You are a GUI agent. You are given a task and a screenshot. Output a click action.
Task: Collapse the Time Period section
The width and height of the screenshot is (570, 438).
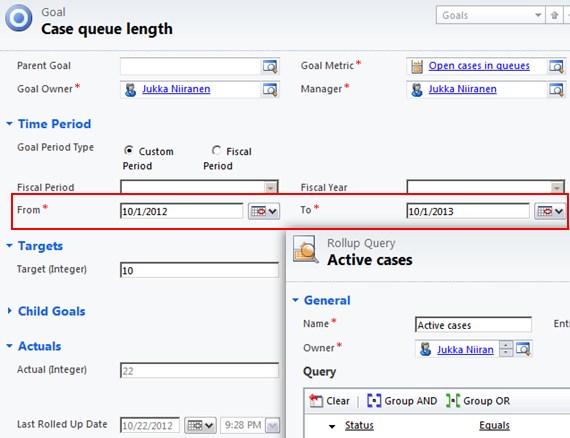9,124
